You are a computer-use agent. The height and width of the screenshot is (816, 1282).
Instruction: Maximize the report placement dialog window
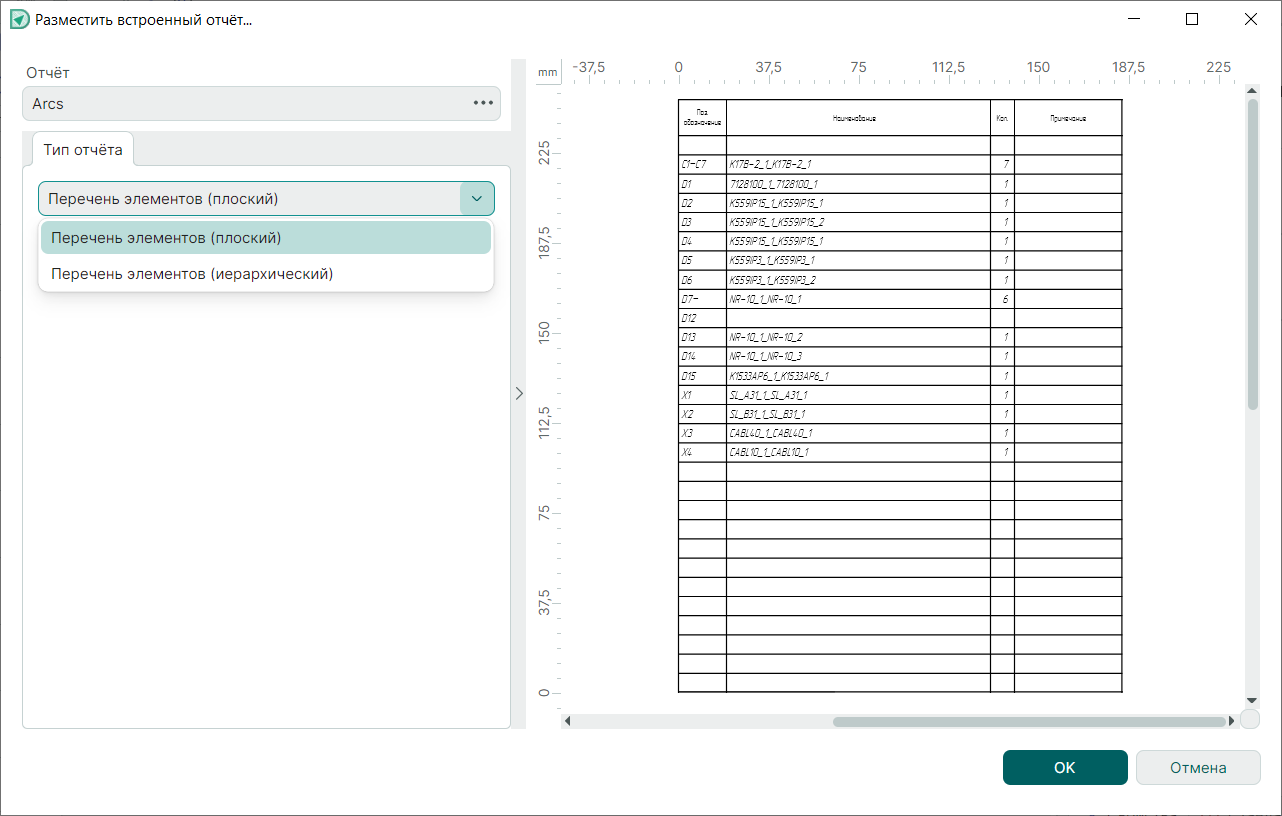pyautogui.click(x=1192, y=19)
